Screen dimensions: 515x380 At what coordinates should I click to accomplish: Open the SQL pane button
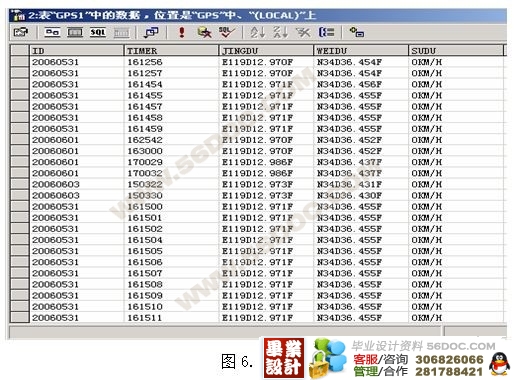click(98, 32)
